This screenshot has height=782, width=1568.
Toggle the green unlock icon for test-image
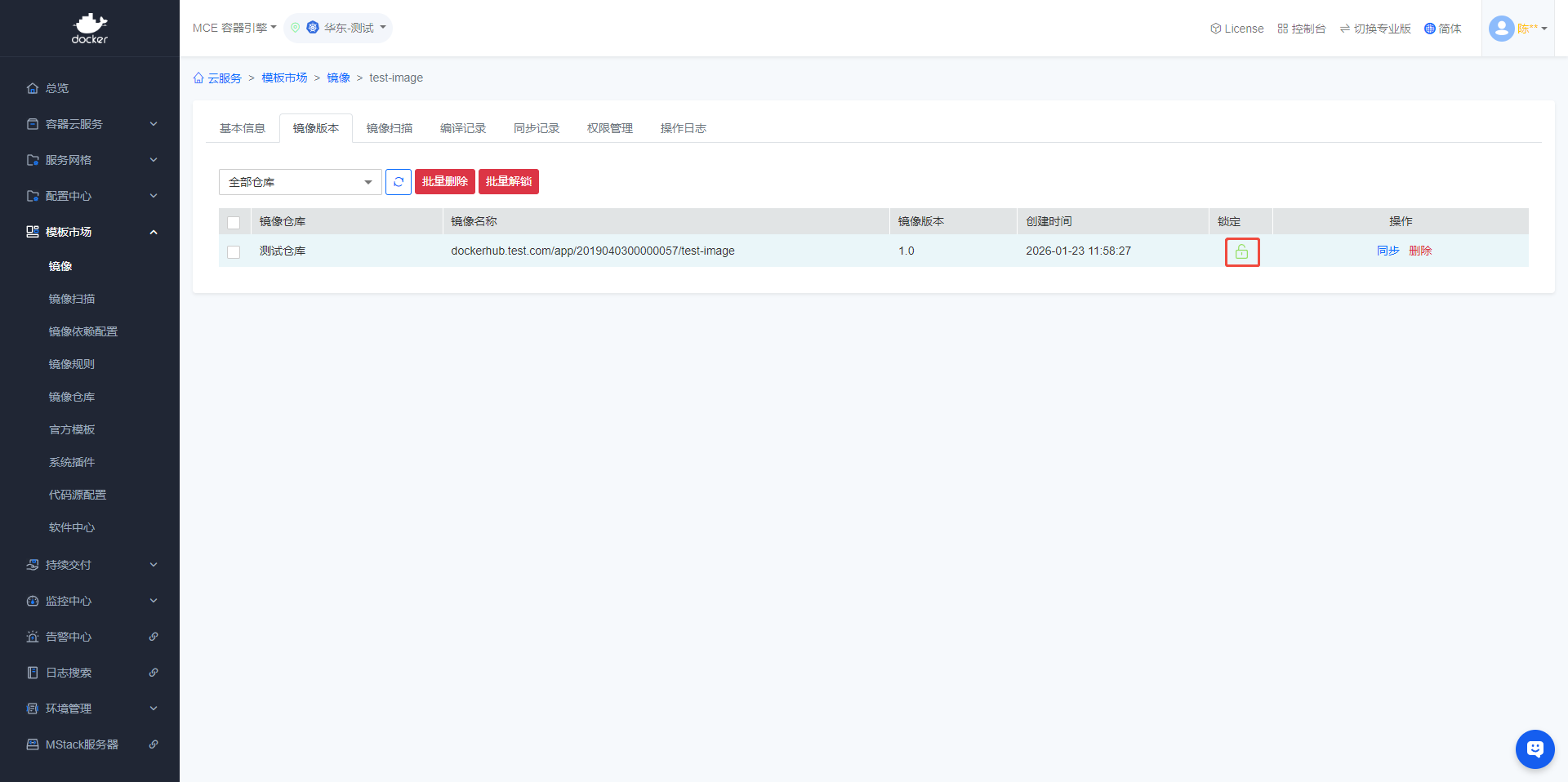tap(1241, 252)
